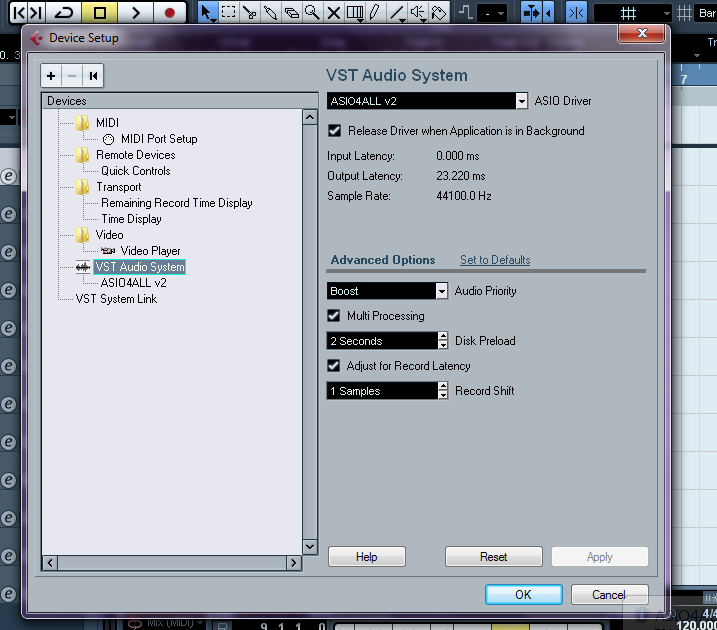This screenshot has width=717, height=630.
Task: Activate the red Record button
Action: pos(170,12)
